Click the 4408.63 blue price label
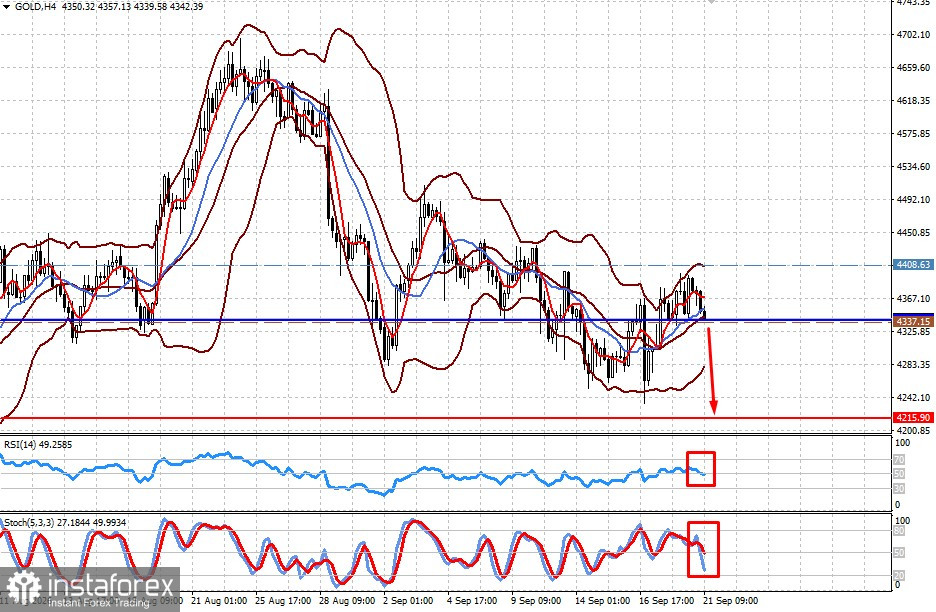Screen dimensions: 936x612 (x=913, y=265)
